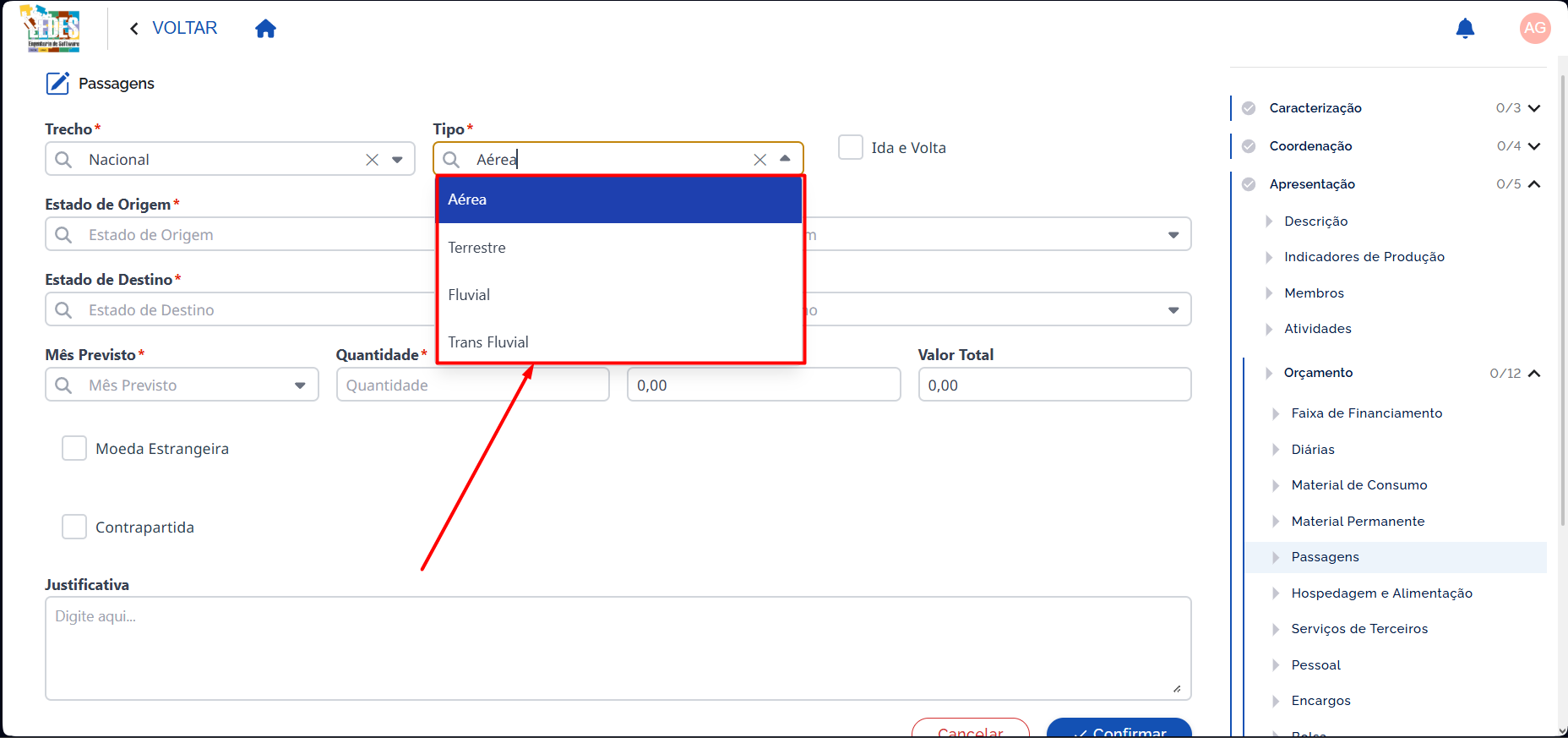Collapse the Tipo dropdown arrow
The height and width of the screenshot is (738, 1568).
coord(785,159)
